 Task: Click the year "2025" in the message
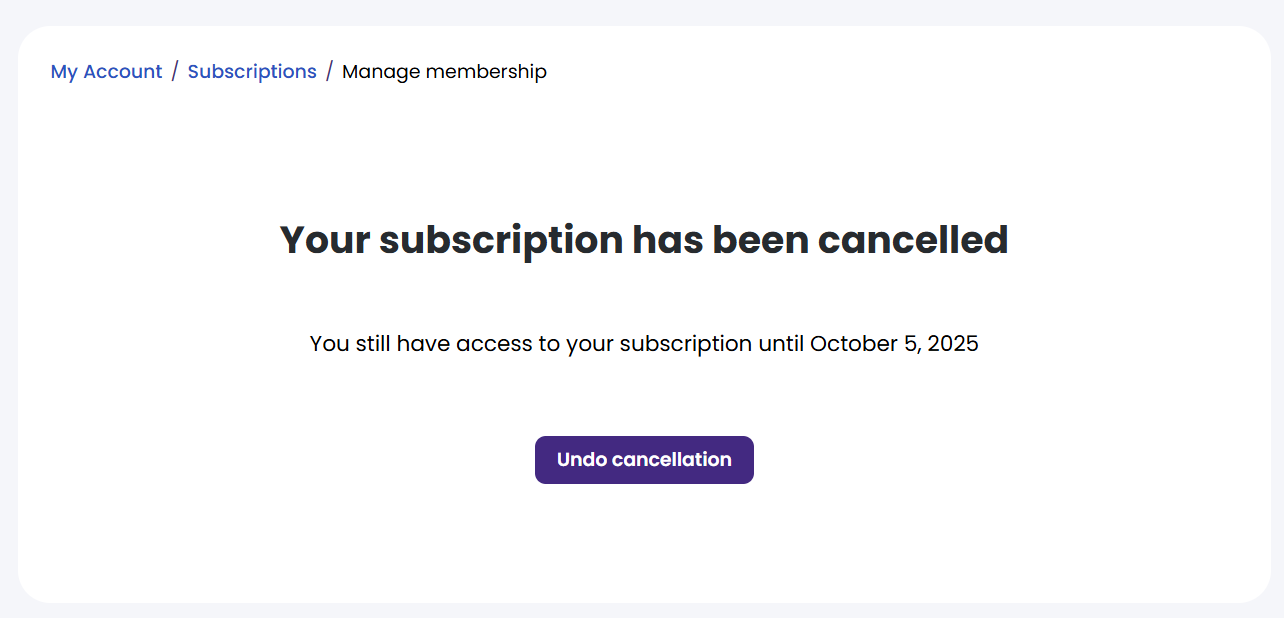953,344
